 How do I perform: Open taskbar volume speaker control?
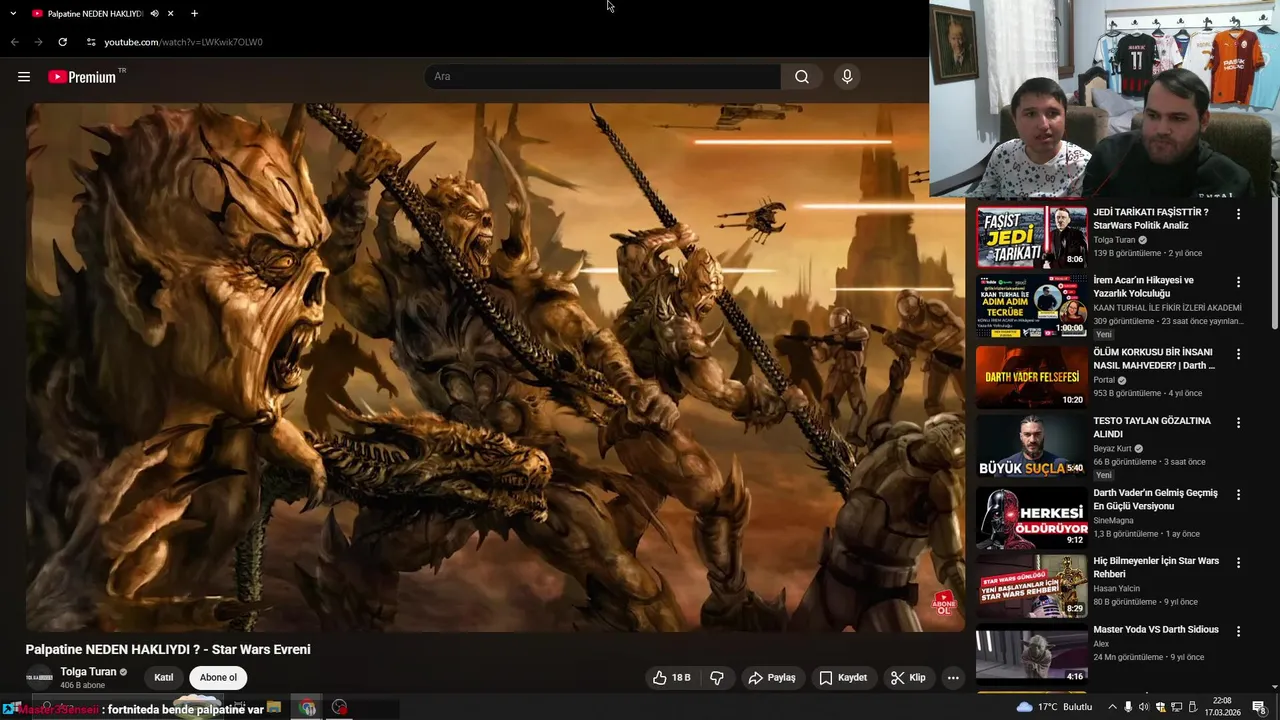(x=1145, y=707)
